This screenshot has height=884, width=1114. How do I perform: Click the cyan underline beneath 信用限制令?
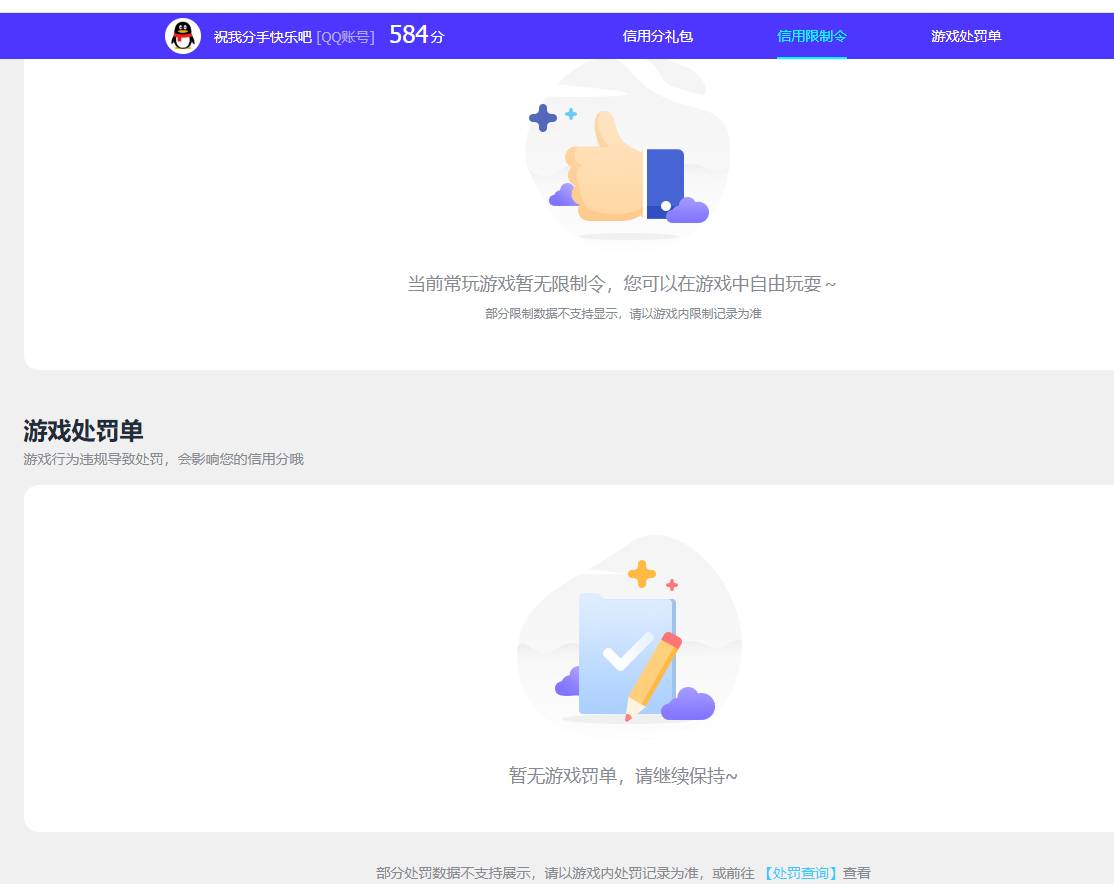click(x=812, y=55)
